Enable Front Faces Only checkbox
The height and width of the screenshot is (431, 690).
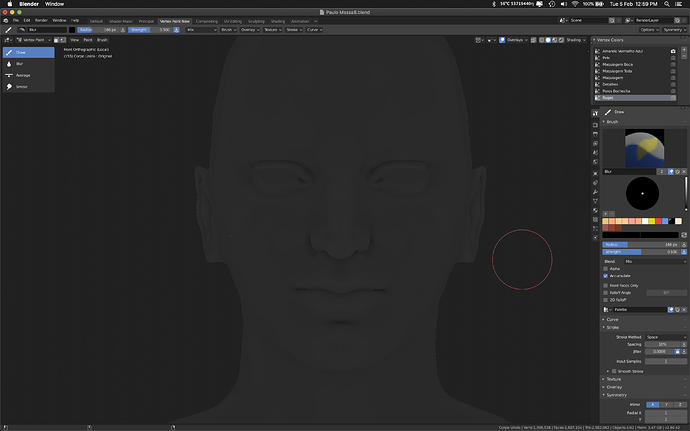(606, 286)
